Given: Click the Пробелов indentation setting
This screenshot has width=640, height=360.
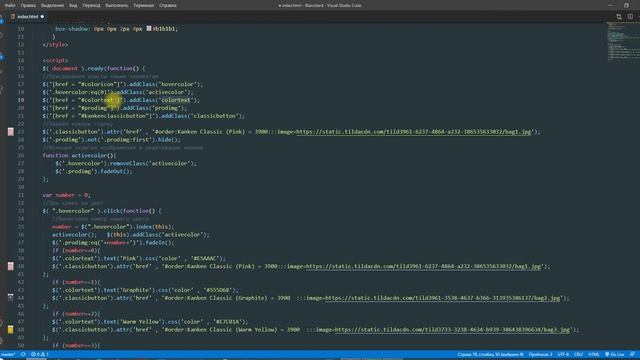Looking at the screenshot, I should point(540,355).
